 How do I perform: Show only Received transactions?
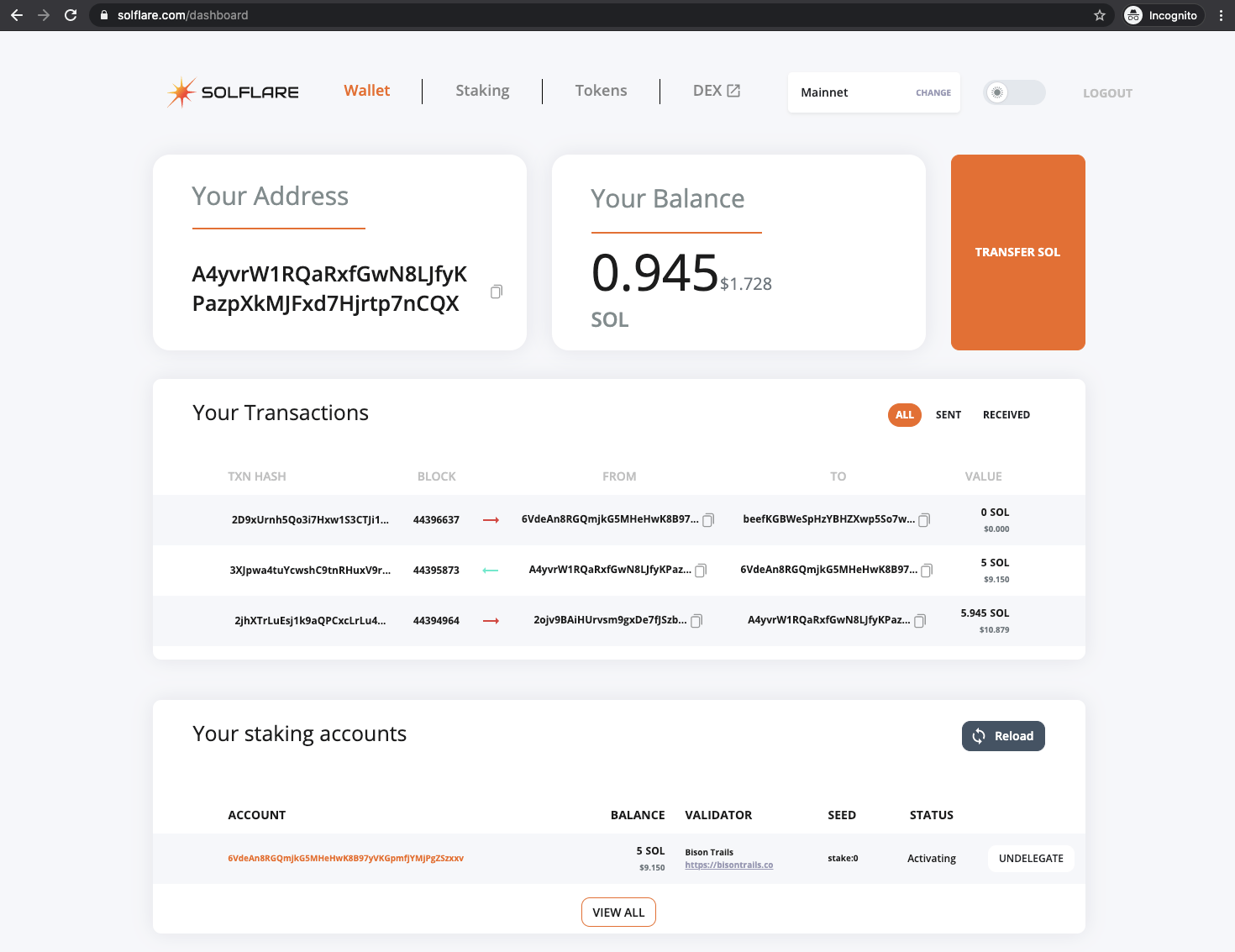pos(1006,415)
